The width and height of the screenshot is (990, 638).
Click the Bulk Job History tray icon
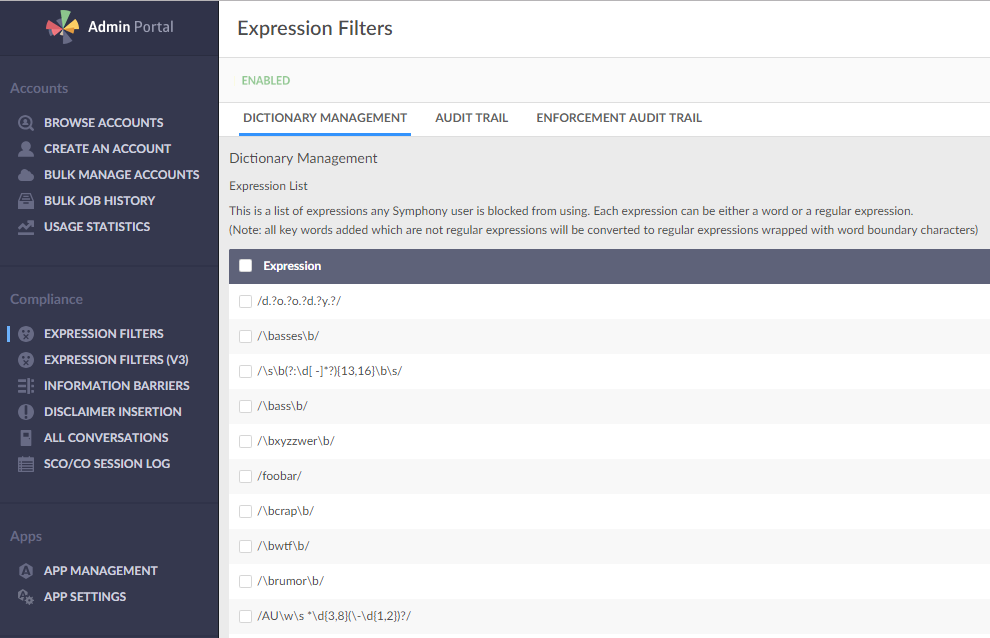pyautogui.click(x=26, y=201)
